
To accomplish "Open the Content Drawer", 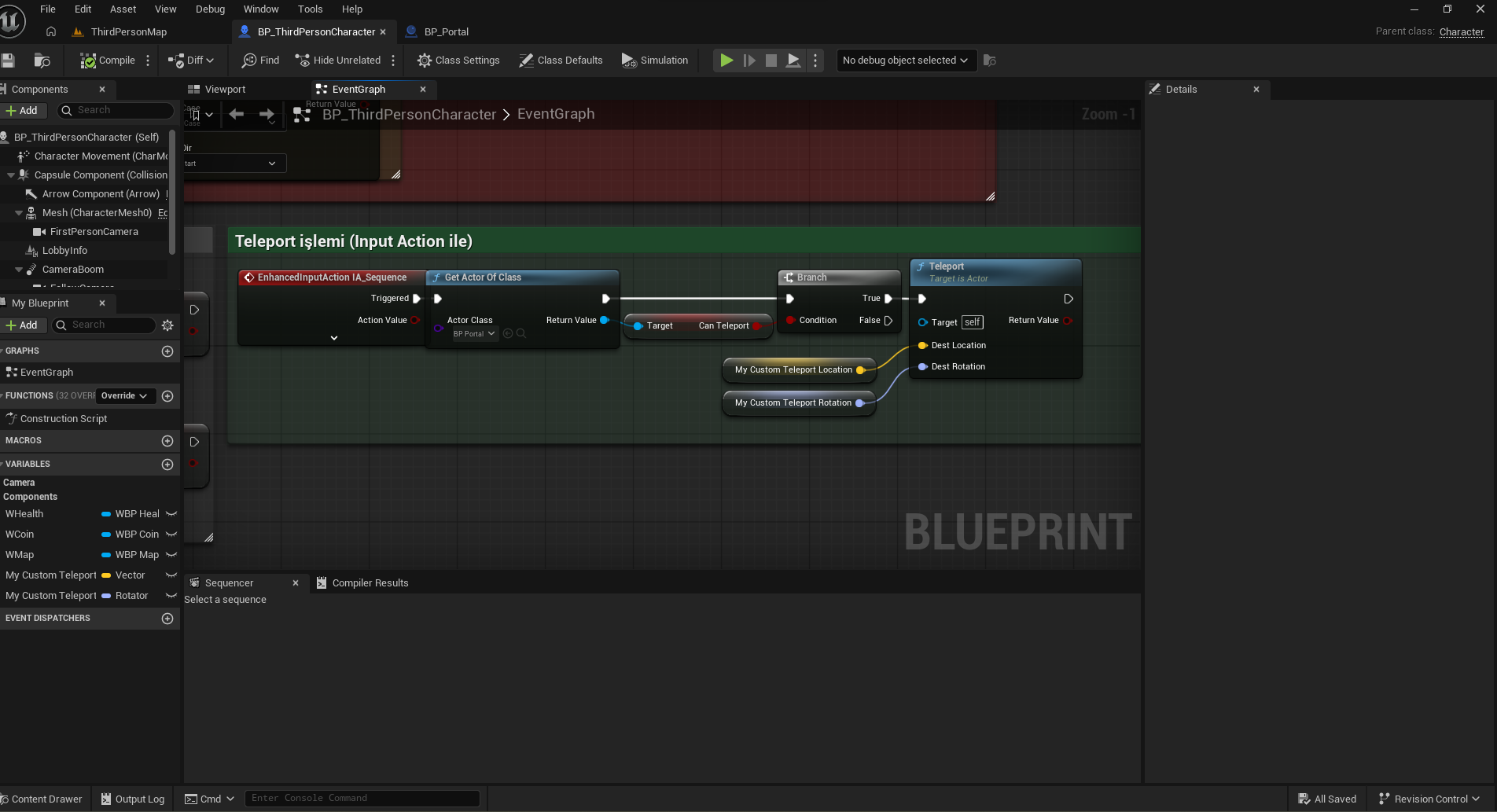I will tap(41, 799).
